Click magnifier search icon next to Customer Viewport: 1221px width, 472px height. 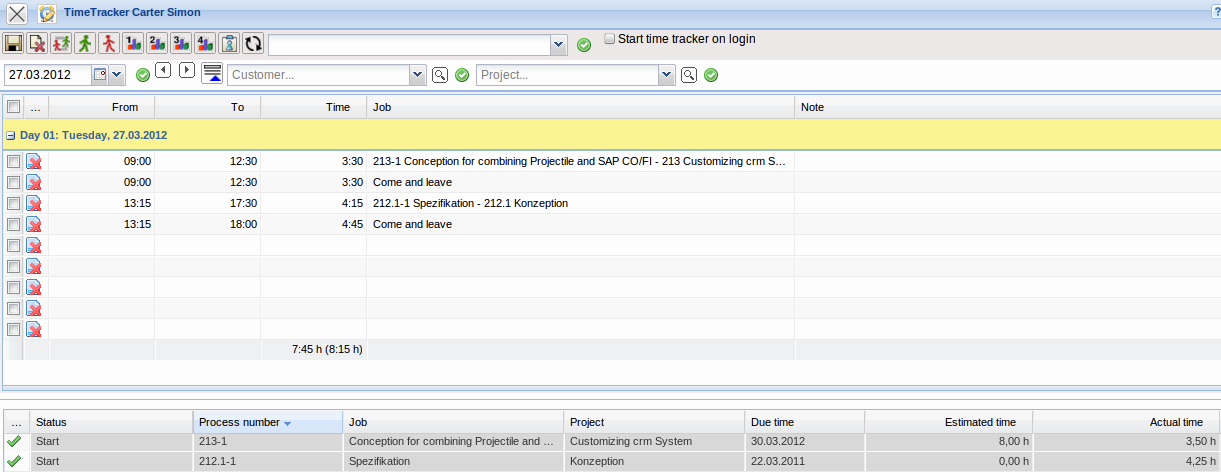coord(439,75)
